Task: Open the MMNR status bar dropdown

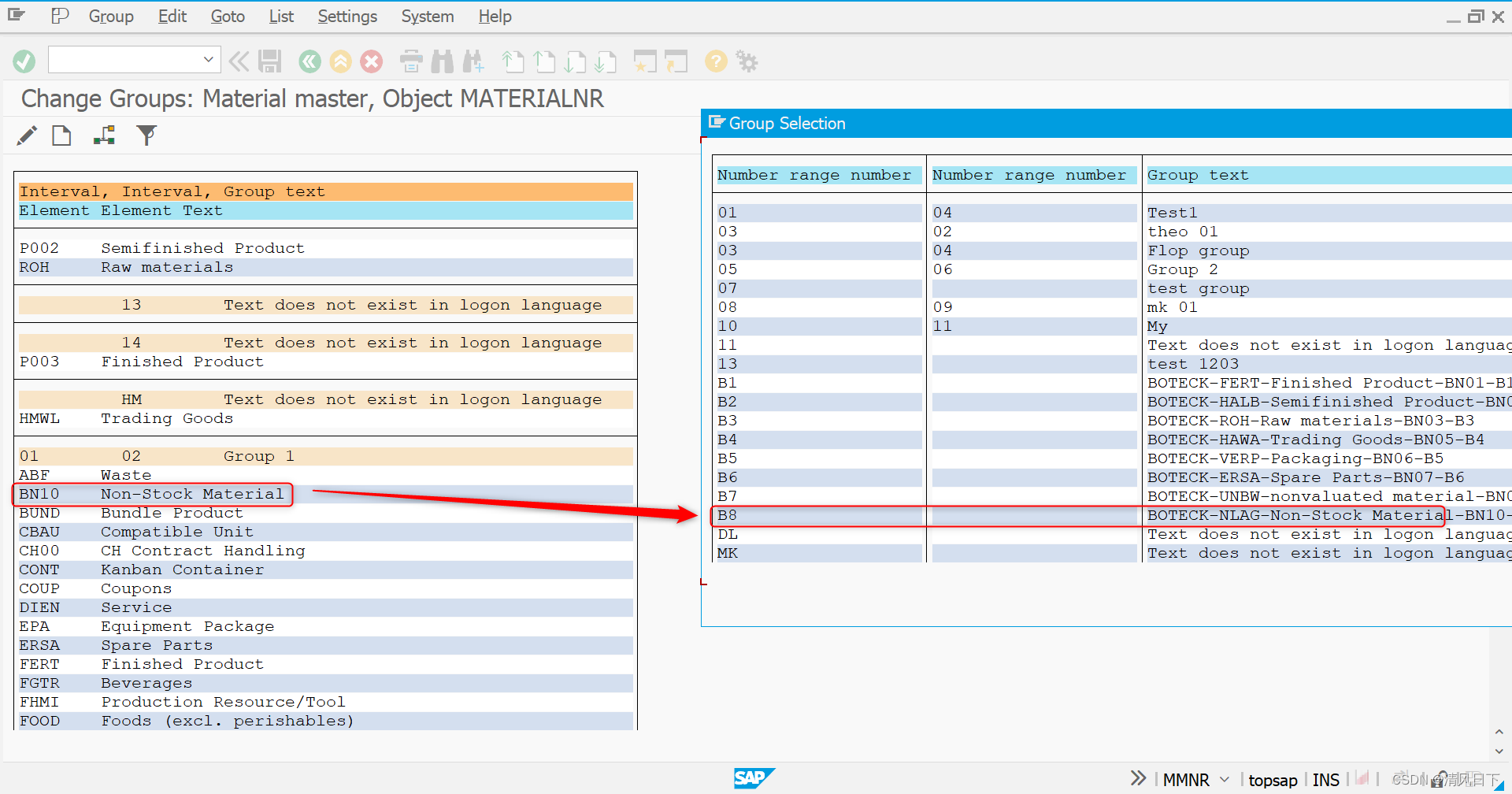Action: tap(1224, 779)
